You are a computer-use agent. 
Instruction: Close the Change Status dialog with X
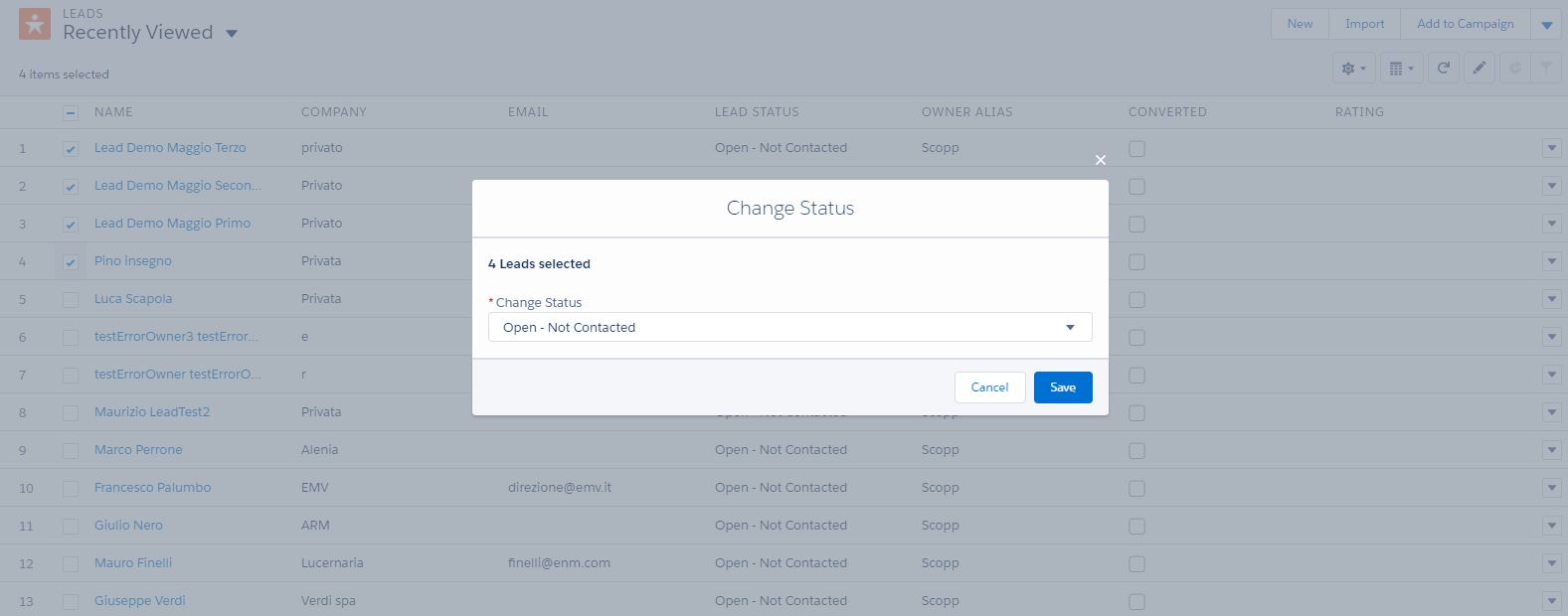[x=1100, y=160]
